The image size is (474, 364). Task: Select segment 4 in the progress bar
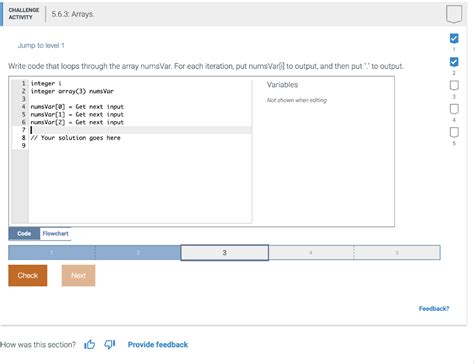coord(311,253)
